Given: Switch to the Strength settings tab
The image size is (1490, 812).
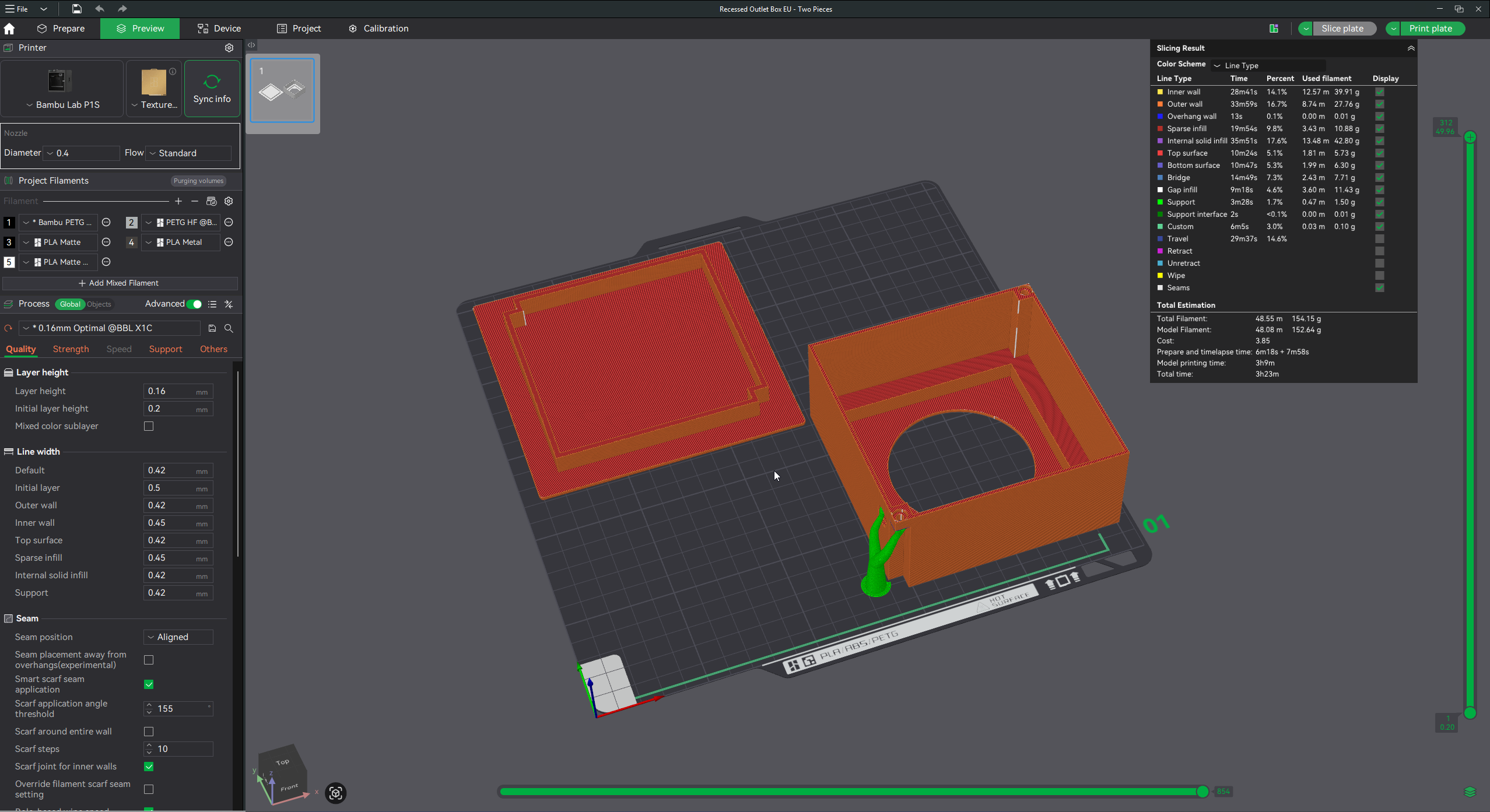Looking at the screenshot, I should click(x=71, y=349).
